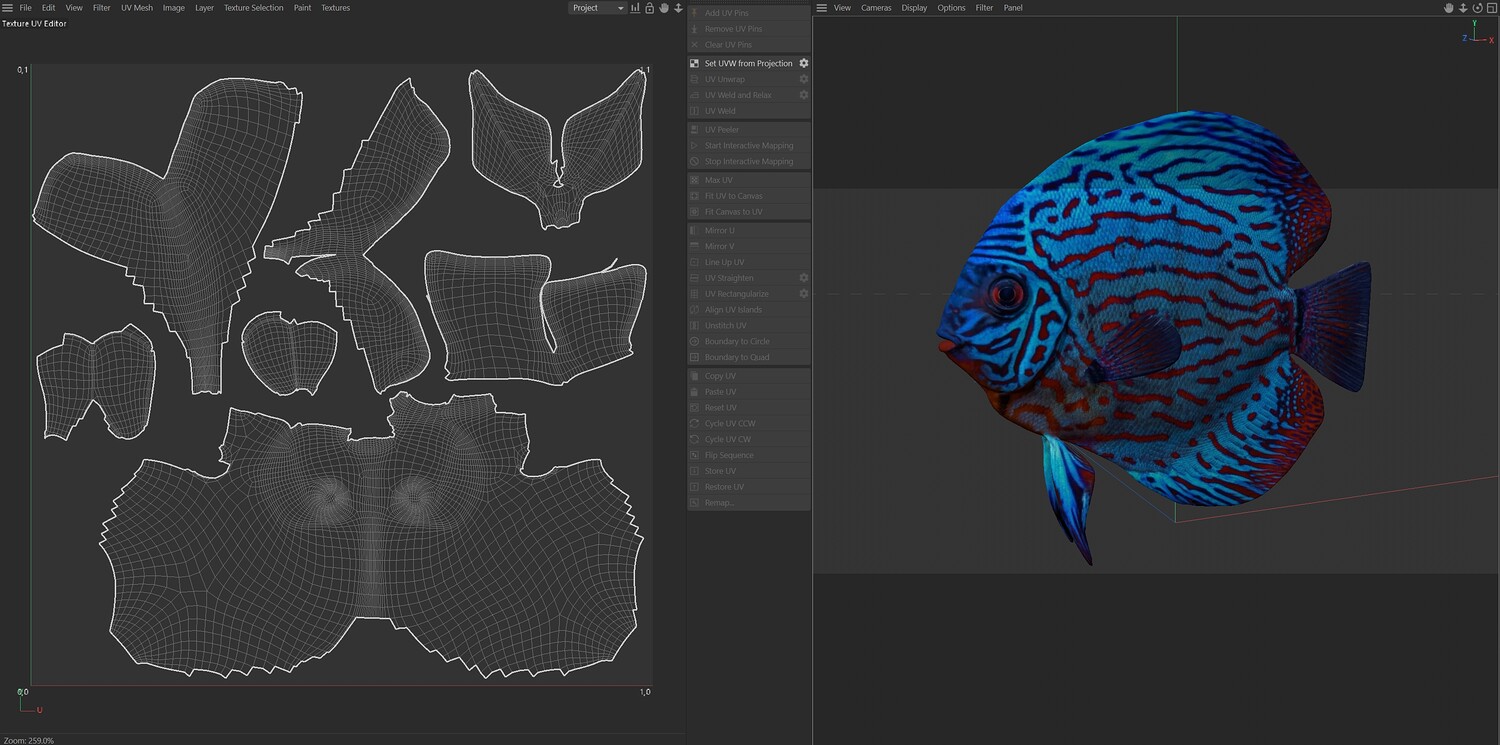
Task: Open the Texture Selection menu
Action: pos(253,8)
